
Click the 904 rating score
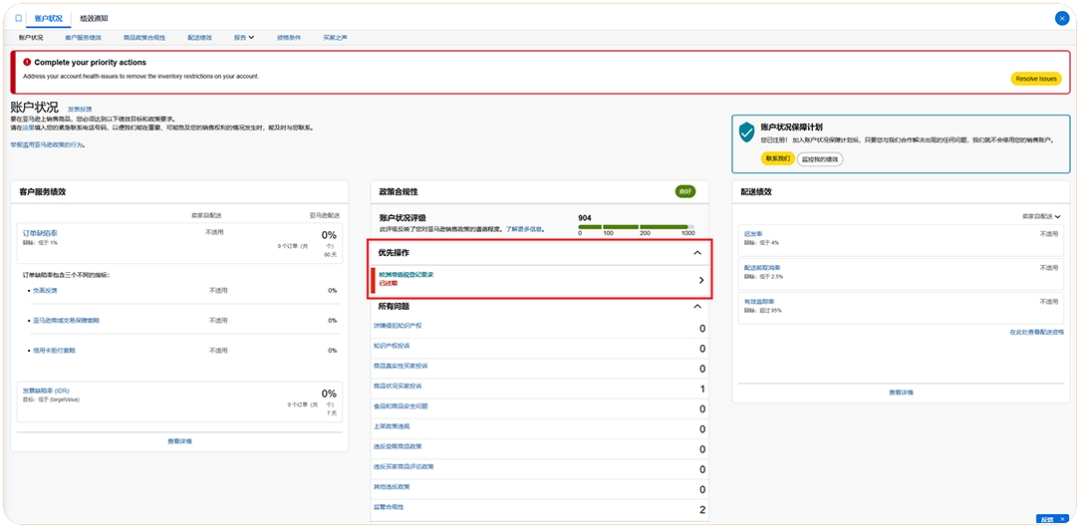click(x=585, y=218)
